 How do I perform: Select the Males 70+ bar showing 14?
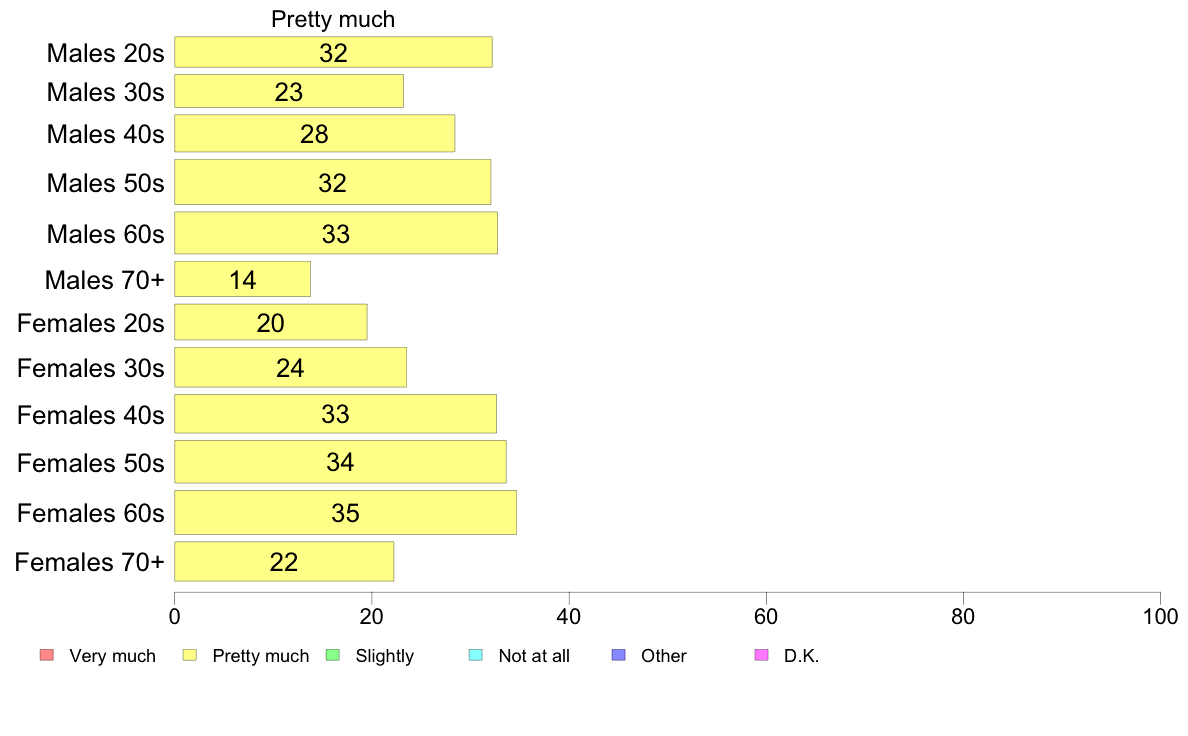(x=242, y=280)
